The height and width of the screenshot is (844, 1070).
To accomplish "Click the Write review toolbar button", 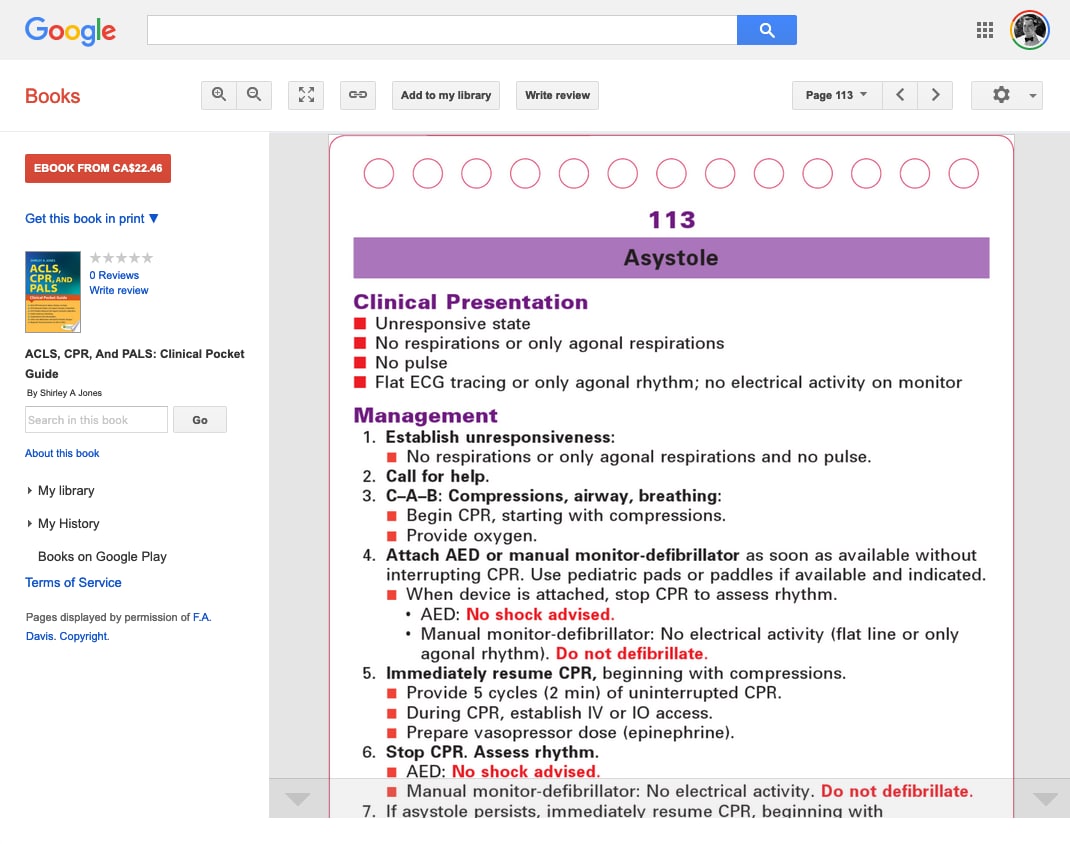I will pos(557,95).
